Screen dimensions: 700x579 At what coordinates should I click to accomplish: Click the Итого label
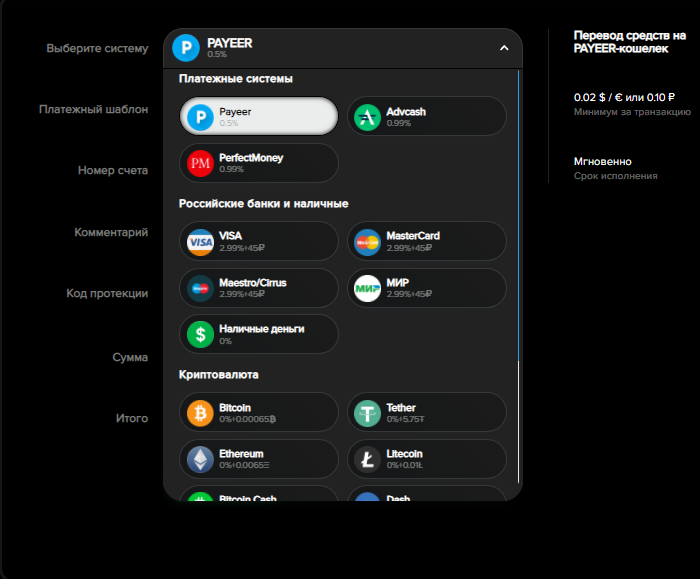click(132, 418)
